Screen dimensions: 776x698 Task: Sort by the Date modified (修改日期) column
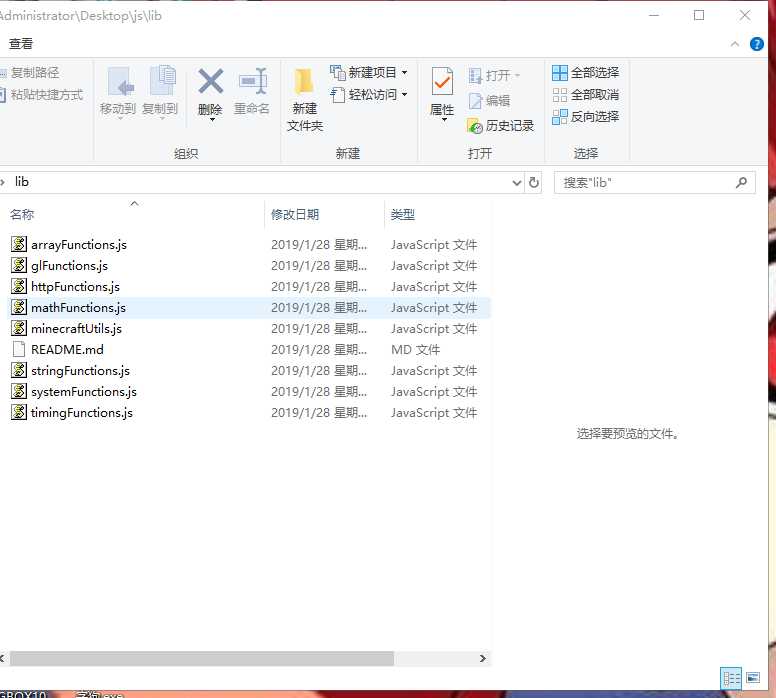pos(295,215)
